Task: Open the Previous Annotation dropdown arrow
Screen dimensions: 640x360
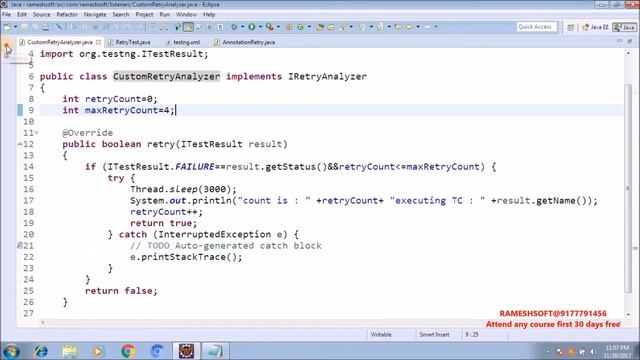Action: pos(389,27)
